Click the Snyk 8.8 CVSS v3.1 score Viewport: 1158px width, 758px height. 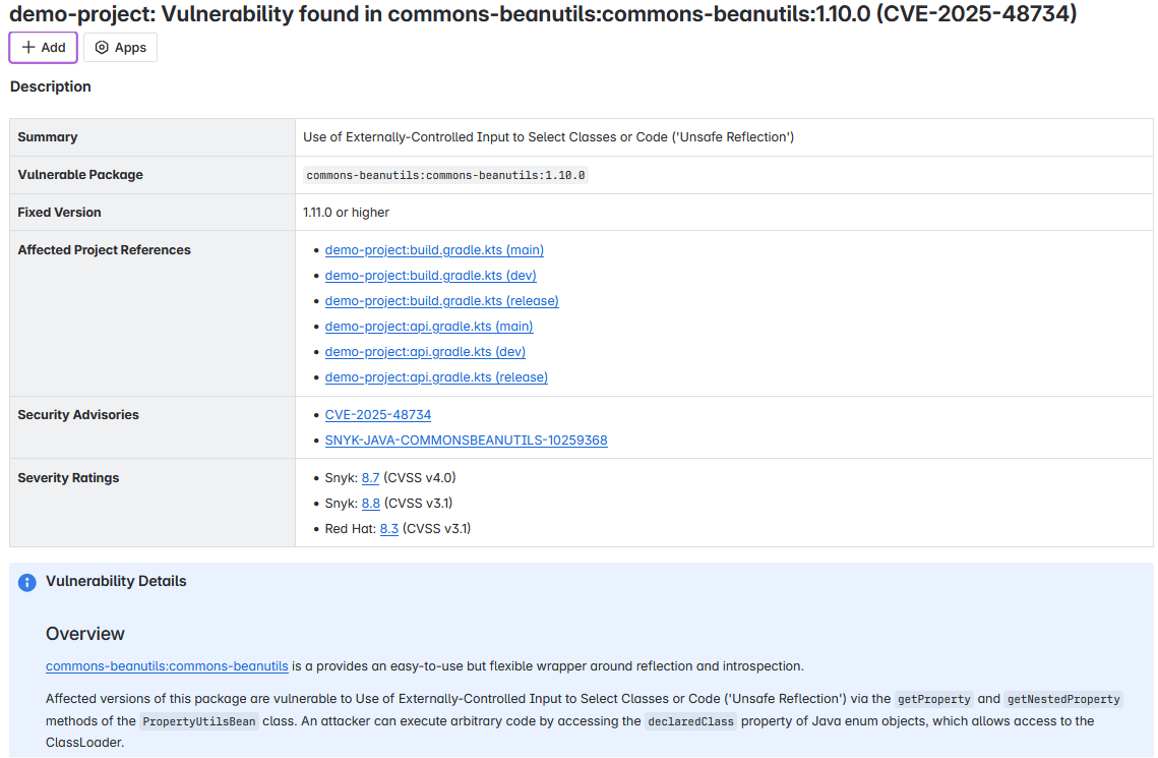370,503
